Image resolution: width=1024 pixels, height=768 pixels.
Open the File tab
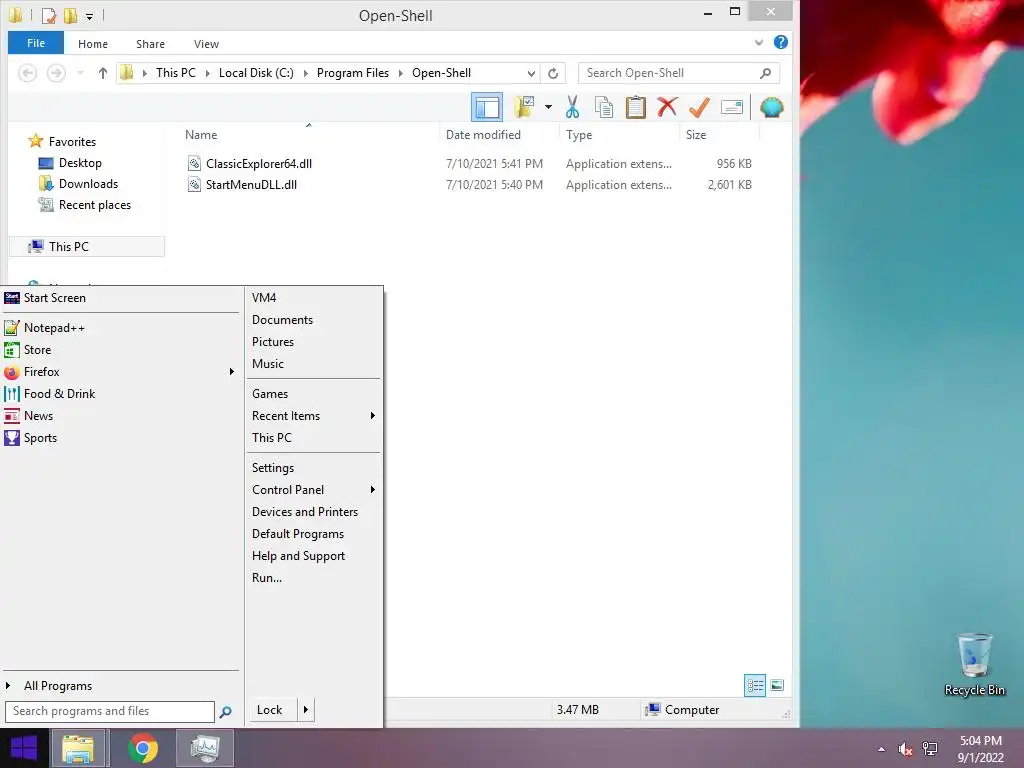click(x=36, y=43)
